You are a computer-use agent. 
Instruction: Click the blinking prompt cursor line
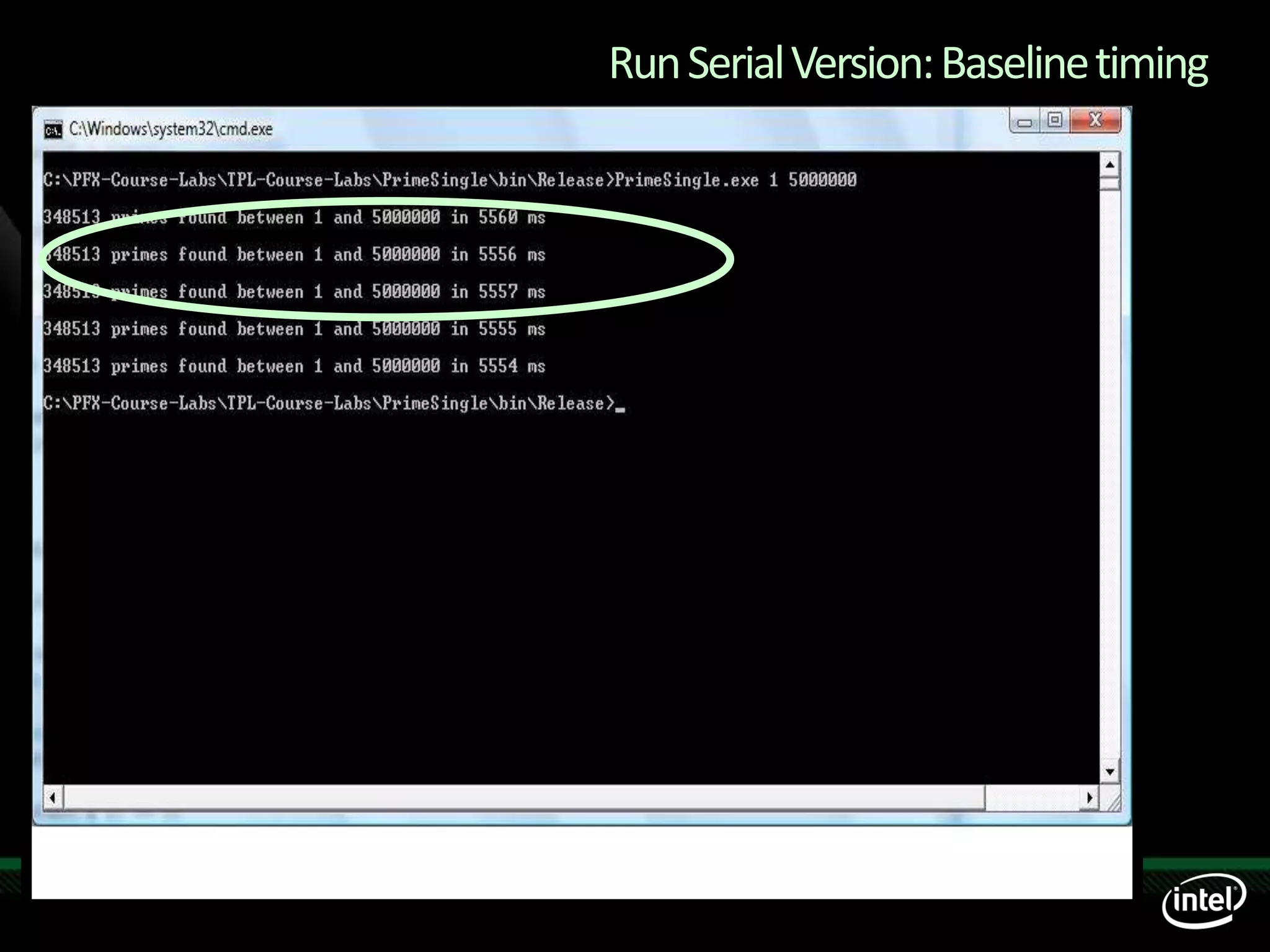pyautogui.click(x=334, y=403)
